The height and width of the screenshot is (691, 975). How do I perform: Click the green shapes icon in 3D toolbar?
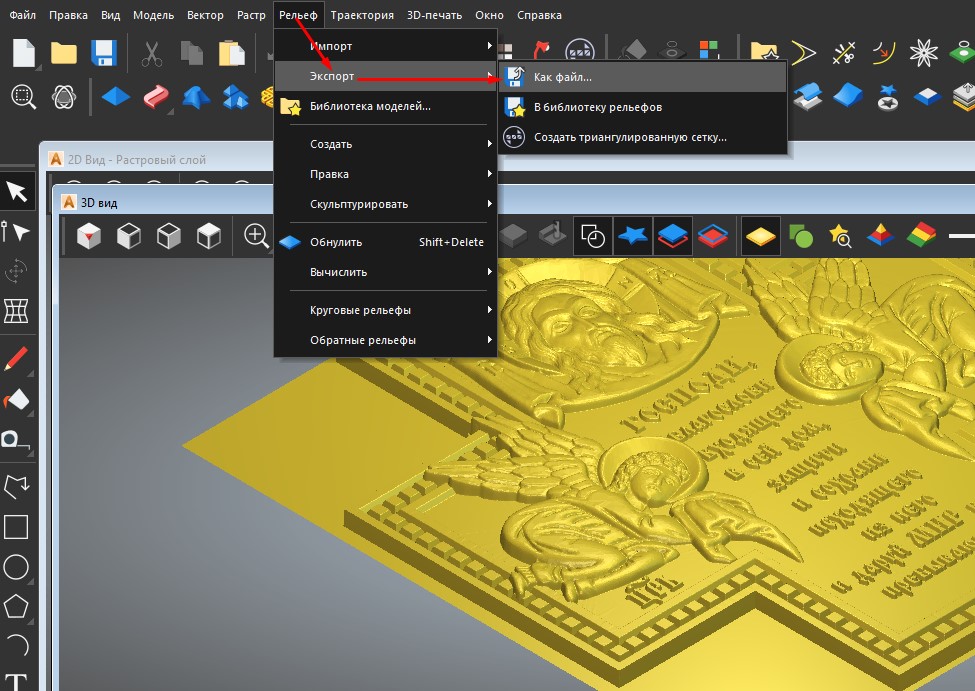point(800,236)
